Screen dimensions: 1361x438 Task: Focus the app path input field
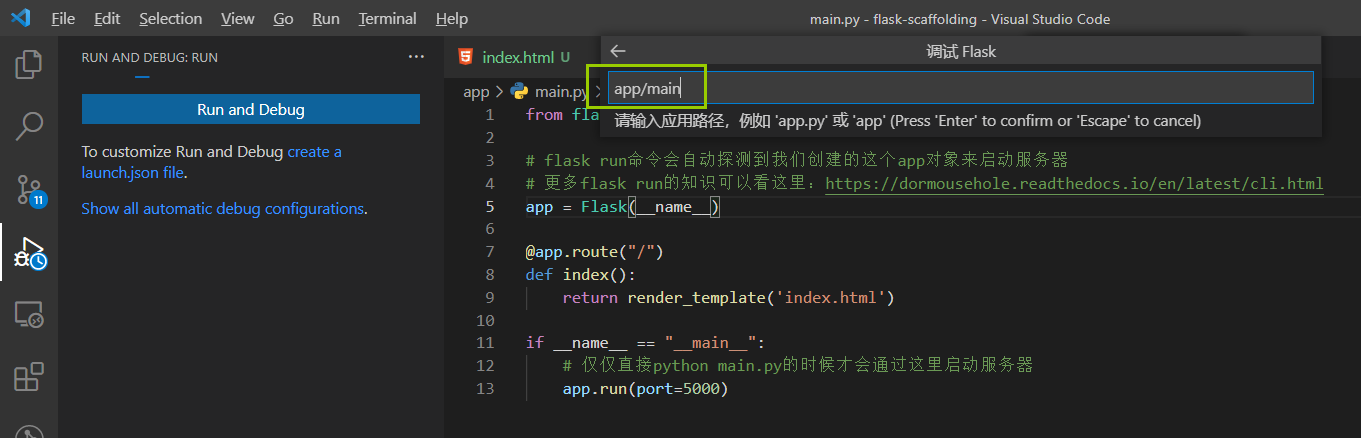click(960, 88)
